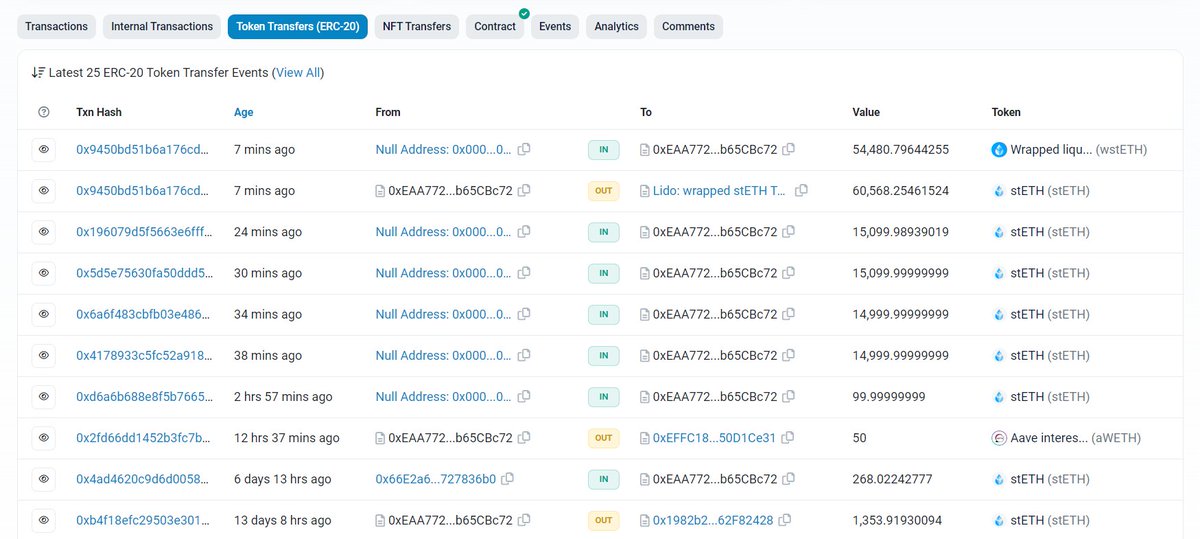
Task: Open the 0x66E2a6...727836b0 address link
Action: pos(436,479)
